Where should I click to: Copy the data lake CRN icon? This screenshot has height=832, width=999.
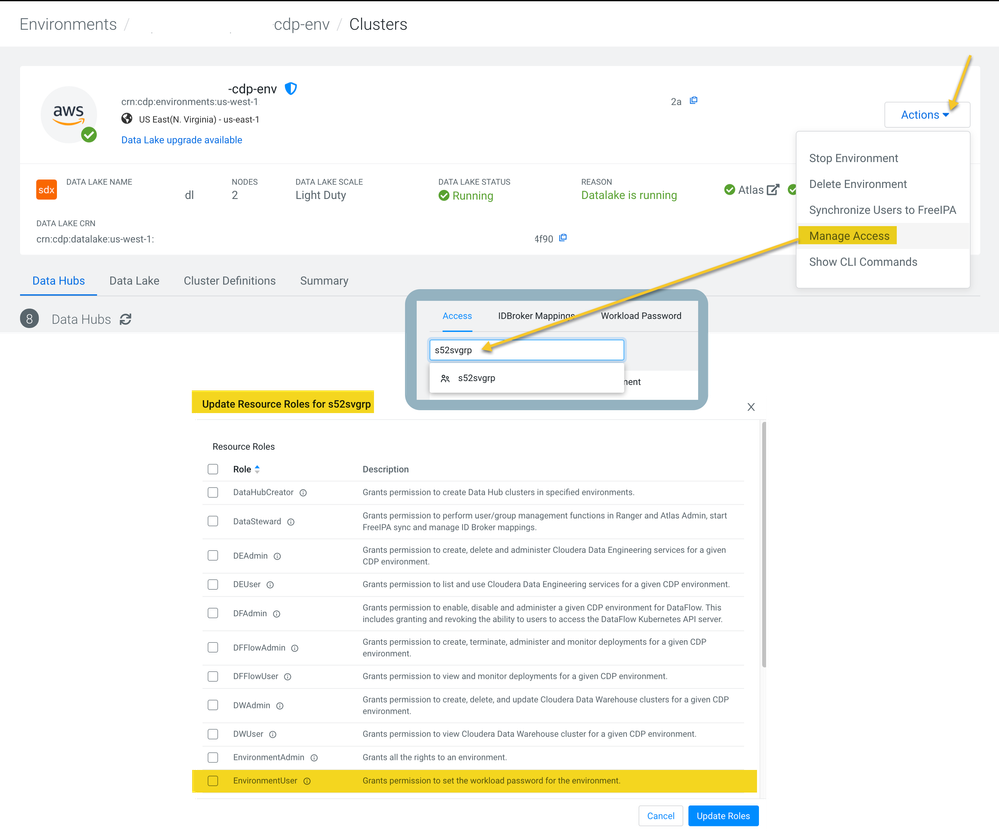(563, 238)
